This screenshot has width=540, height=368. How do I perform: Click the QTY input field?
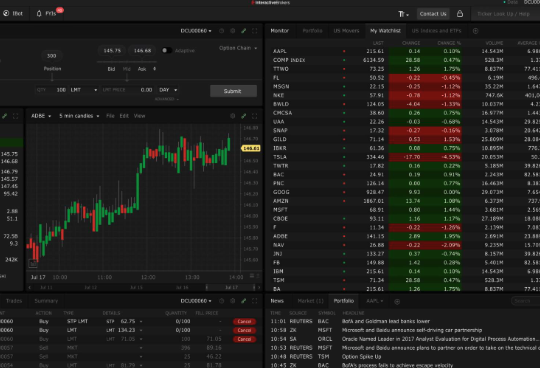click(51, 90)
